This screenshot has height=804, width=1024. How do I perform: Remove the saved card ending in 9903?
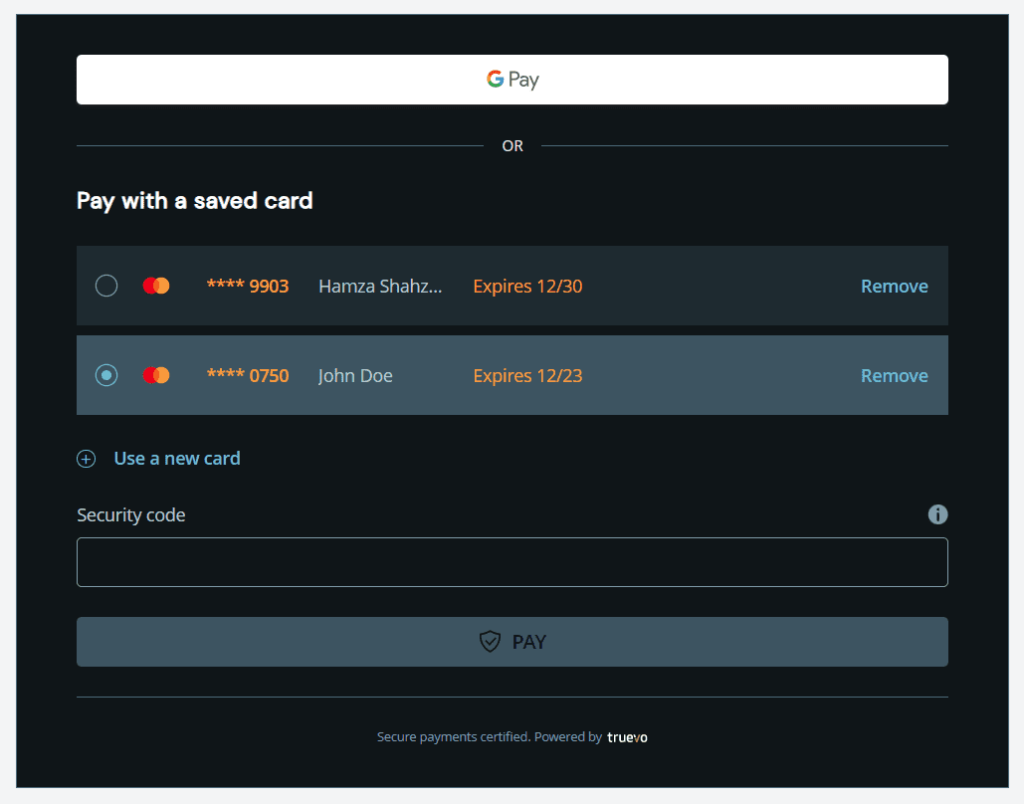tap(894, 286)
